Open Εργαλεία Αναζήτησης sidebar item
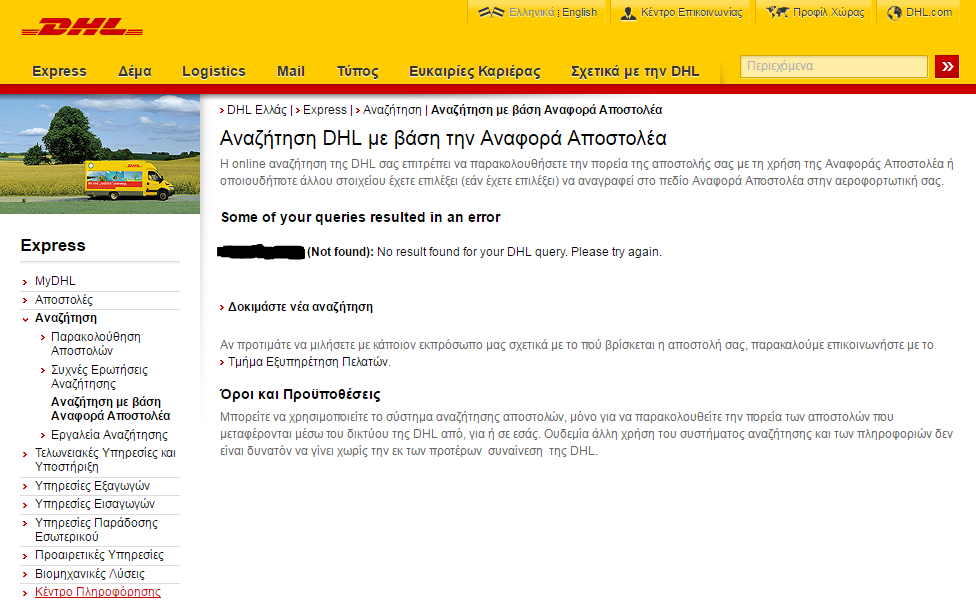Screen dimensions: 976x602 pos(109,435)
